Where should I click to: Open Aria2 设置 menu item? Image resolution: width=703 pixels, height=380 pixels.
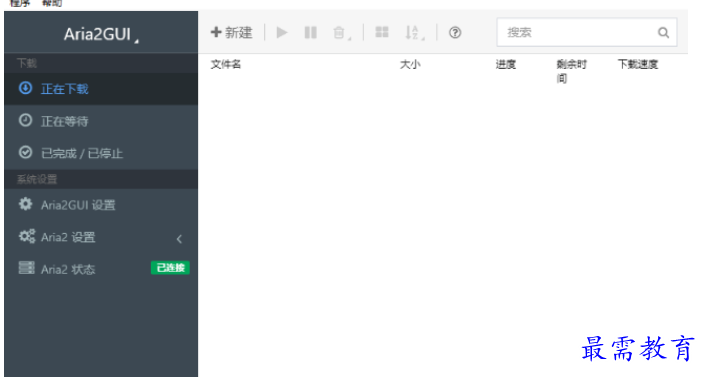click(x=101, y=237)
